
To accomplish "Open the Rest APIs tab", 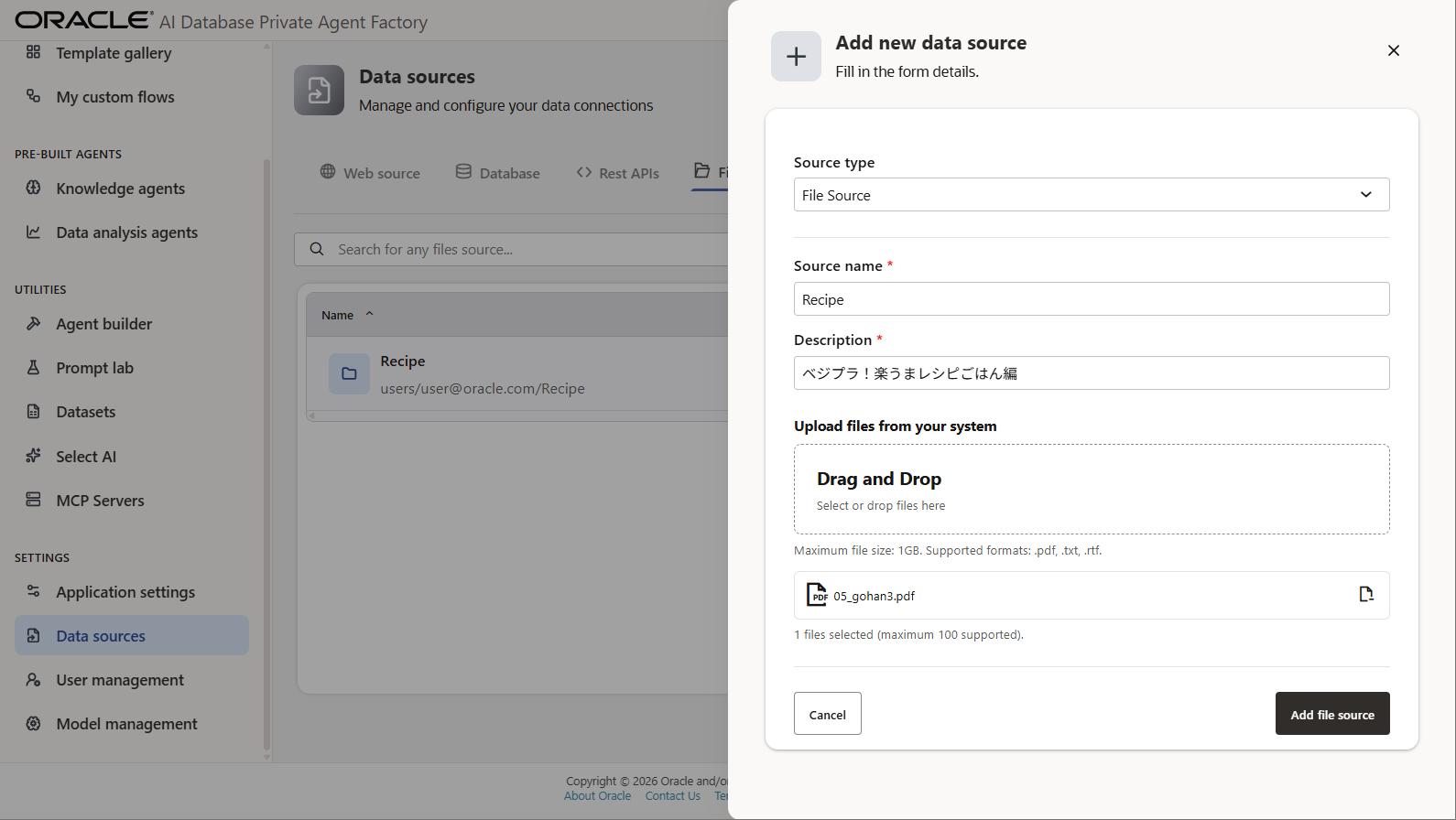I will point(618,173).
